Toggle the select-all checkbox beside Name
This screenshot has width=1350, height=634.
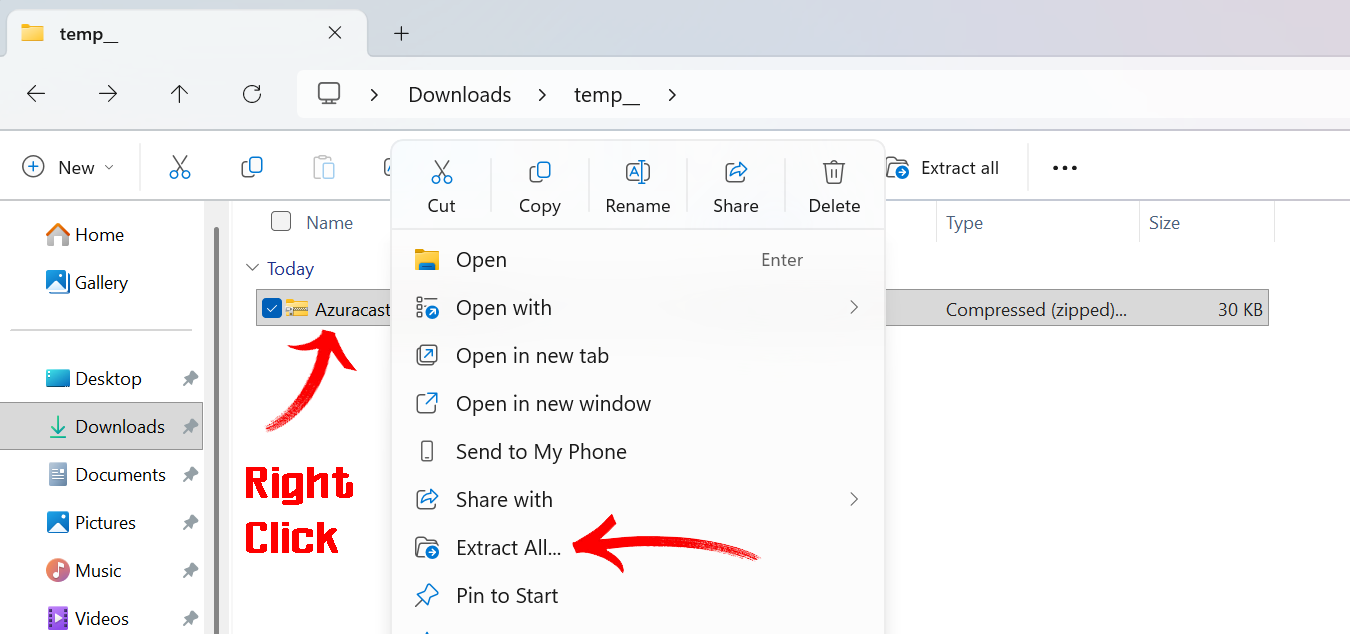point(281,222)
